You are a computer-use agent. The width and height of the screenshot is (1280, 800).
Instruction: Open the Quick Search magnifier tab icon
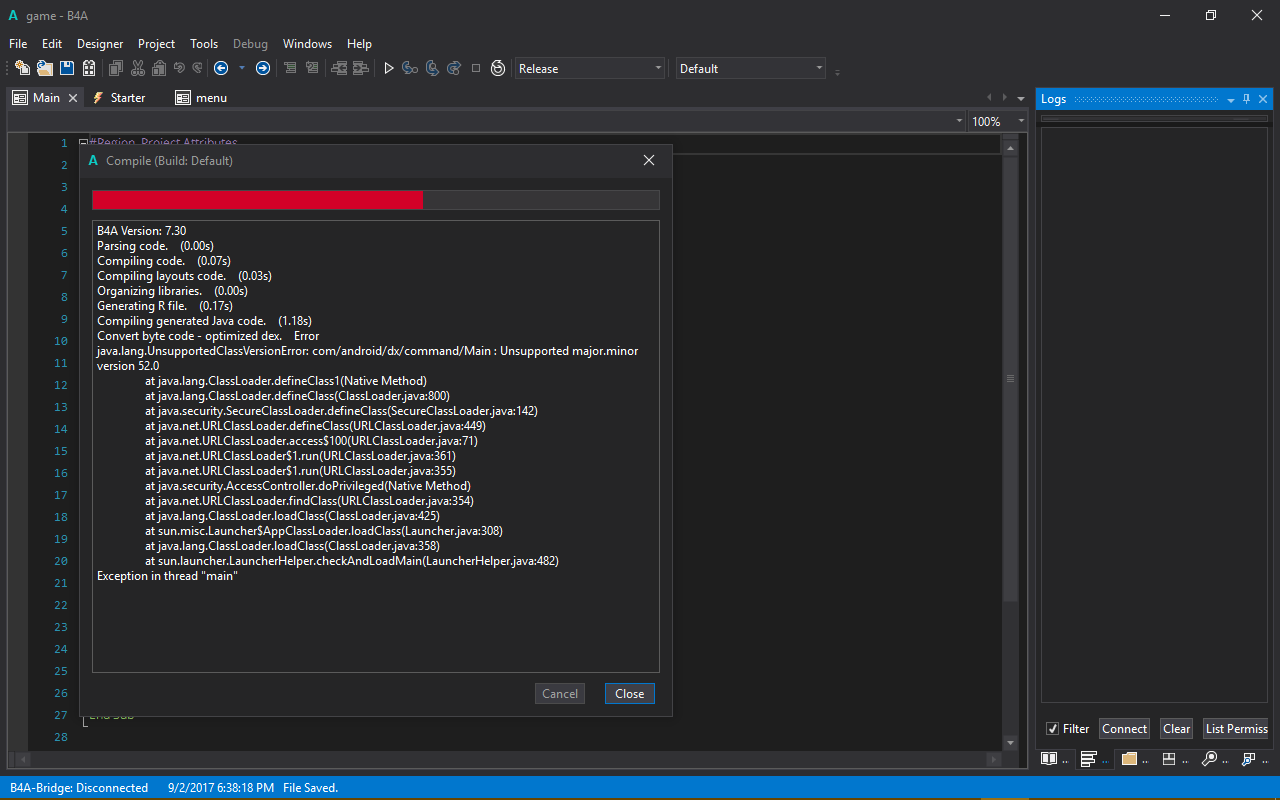1209,759
